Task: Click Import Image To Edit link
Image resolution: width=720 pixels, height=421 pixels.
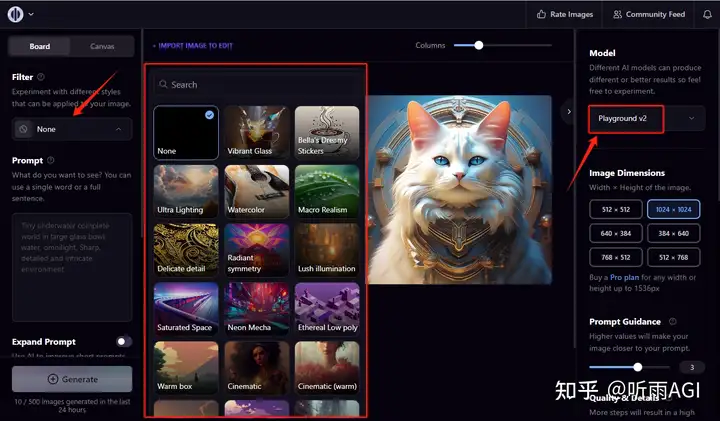Action: (x=193, y=46)
